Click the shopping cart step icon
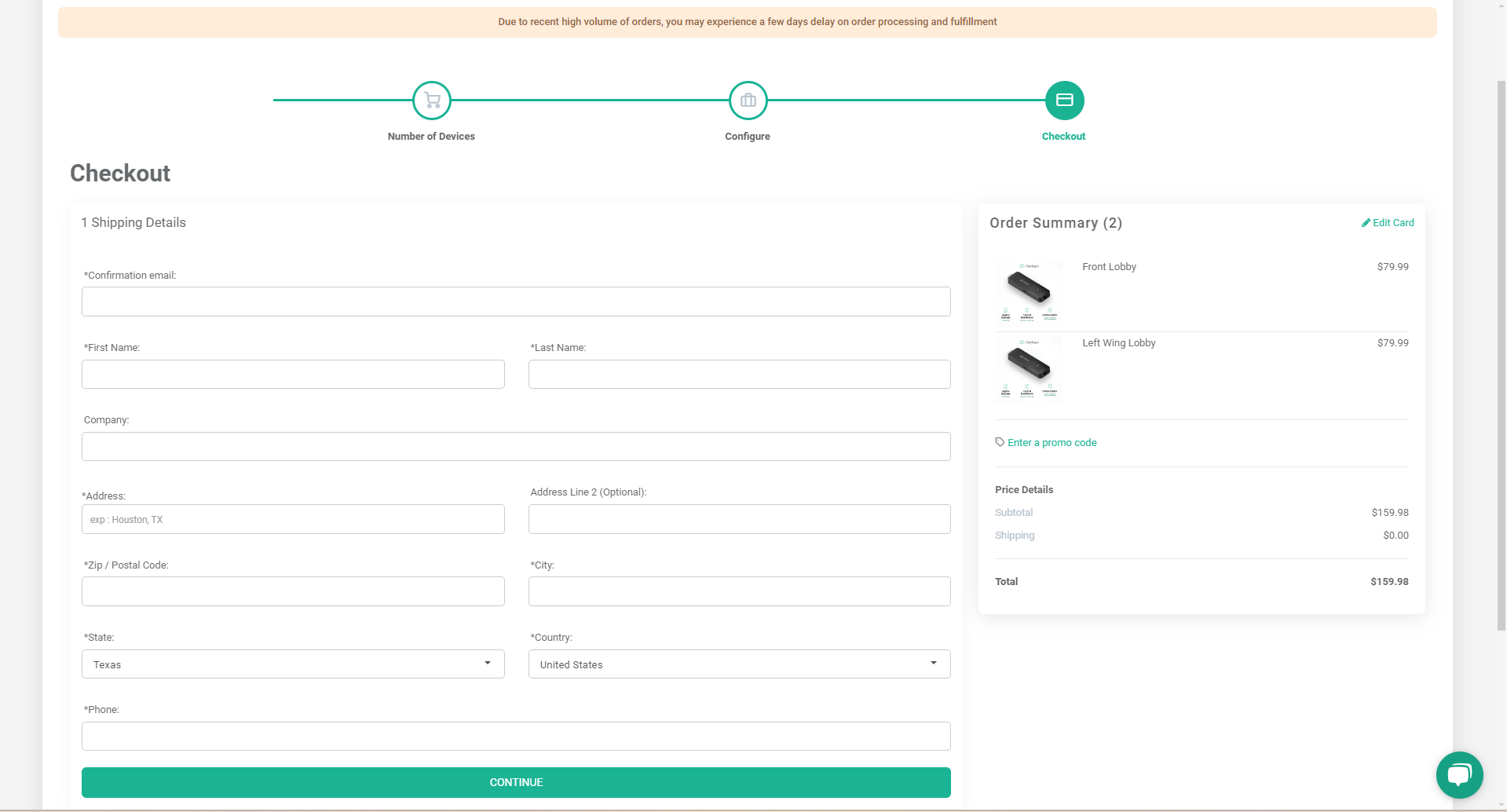The width and height of the screenshot is (1507, 812). (x=430, y=100)
